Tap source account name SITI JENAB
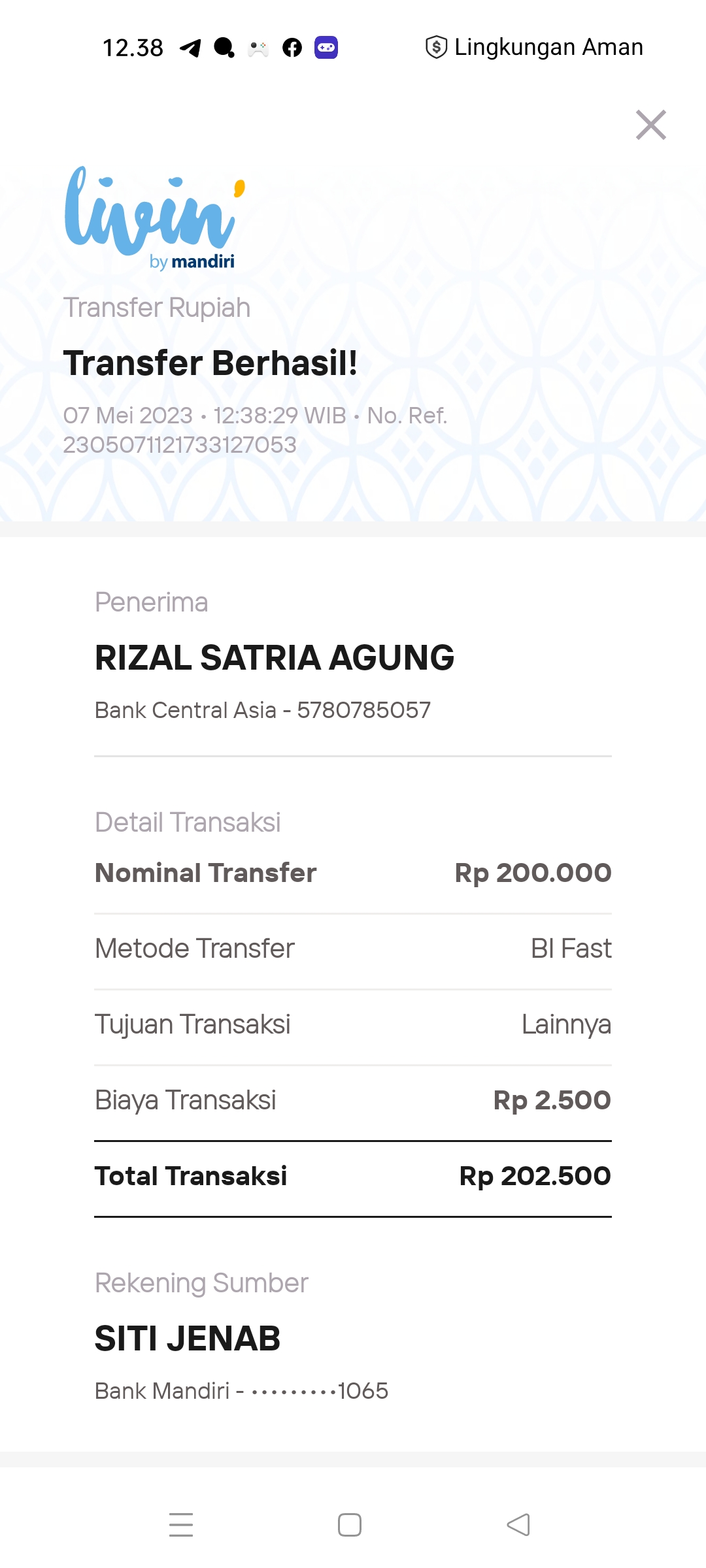706x1568 pixels. (x=188, y=1339)
